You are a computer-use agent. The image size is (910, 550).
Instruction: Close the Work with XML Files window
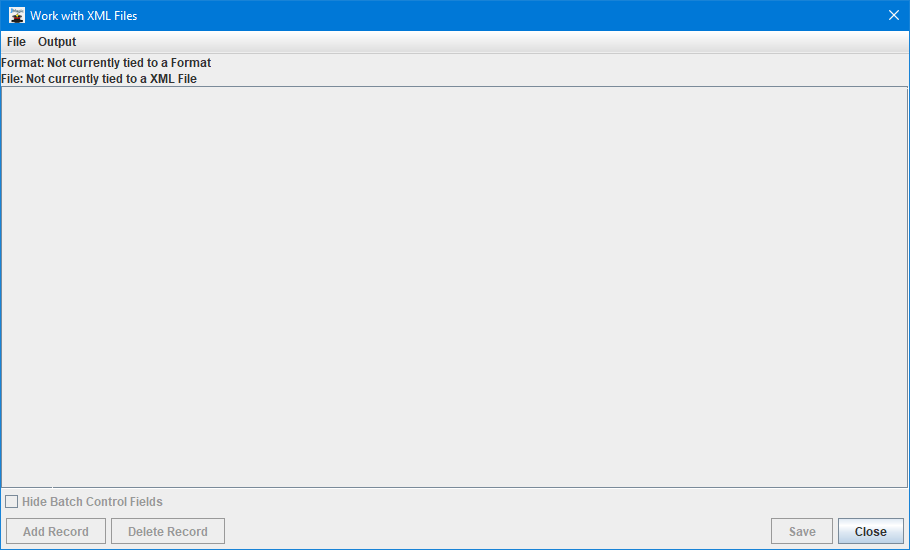[x=894, y=16]
